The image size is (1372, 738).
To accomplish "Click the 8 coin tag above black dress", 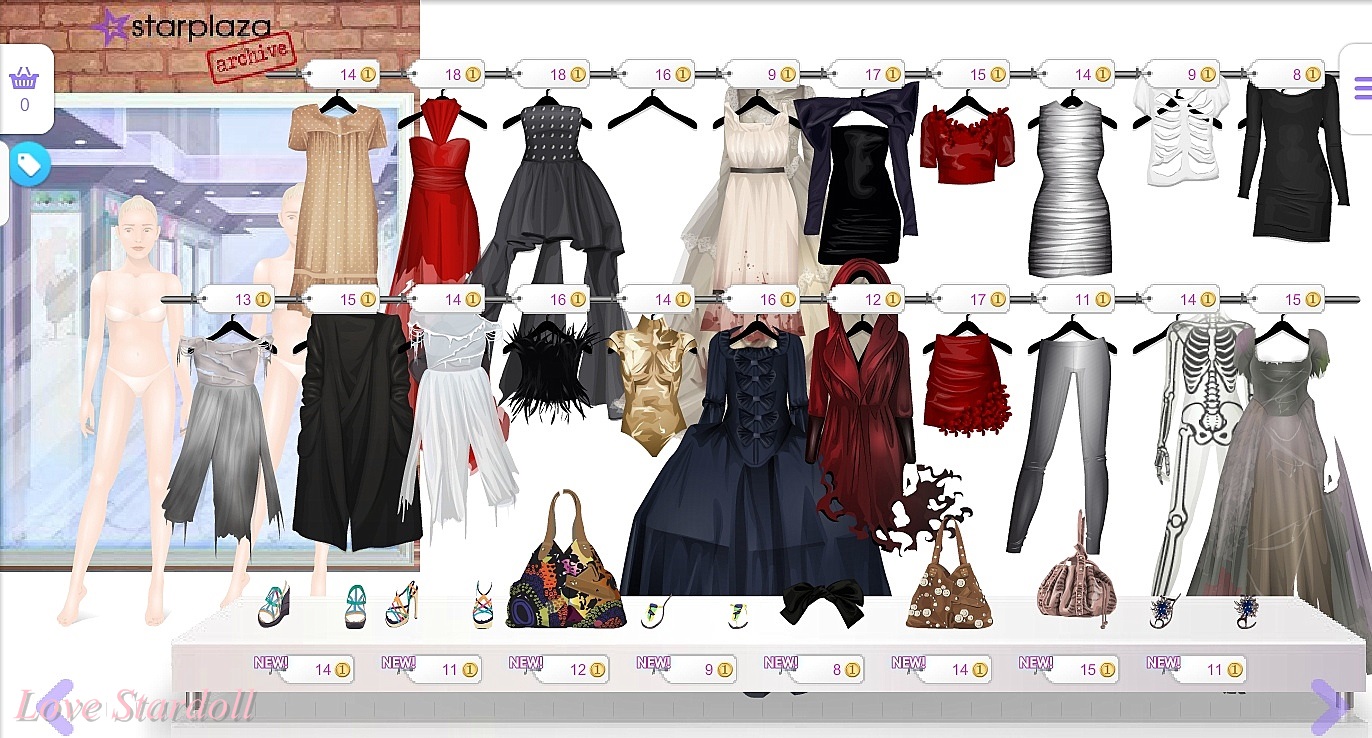I will (1290, 74).
